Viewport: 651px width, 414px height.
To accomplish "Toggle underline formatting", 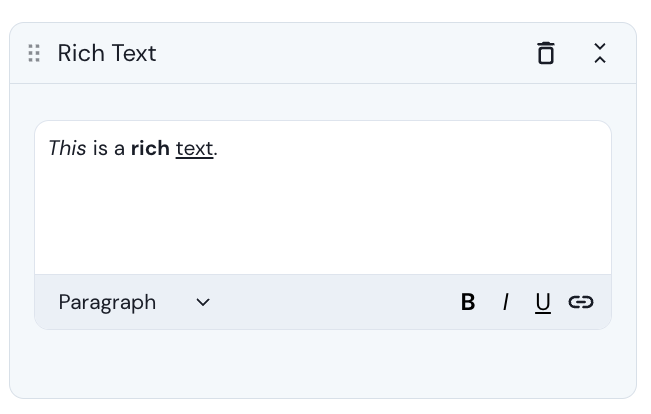I will pyautogui.click(x=543, y=302).
